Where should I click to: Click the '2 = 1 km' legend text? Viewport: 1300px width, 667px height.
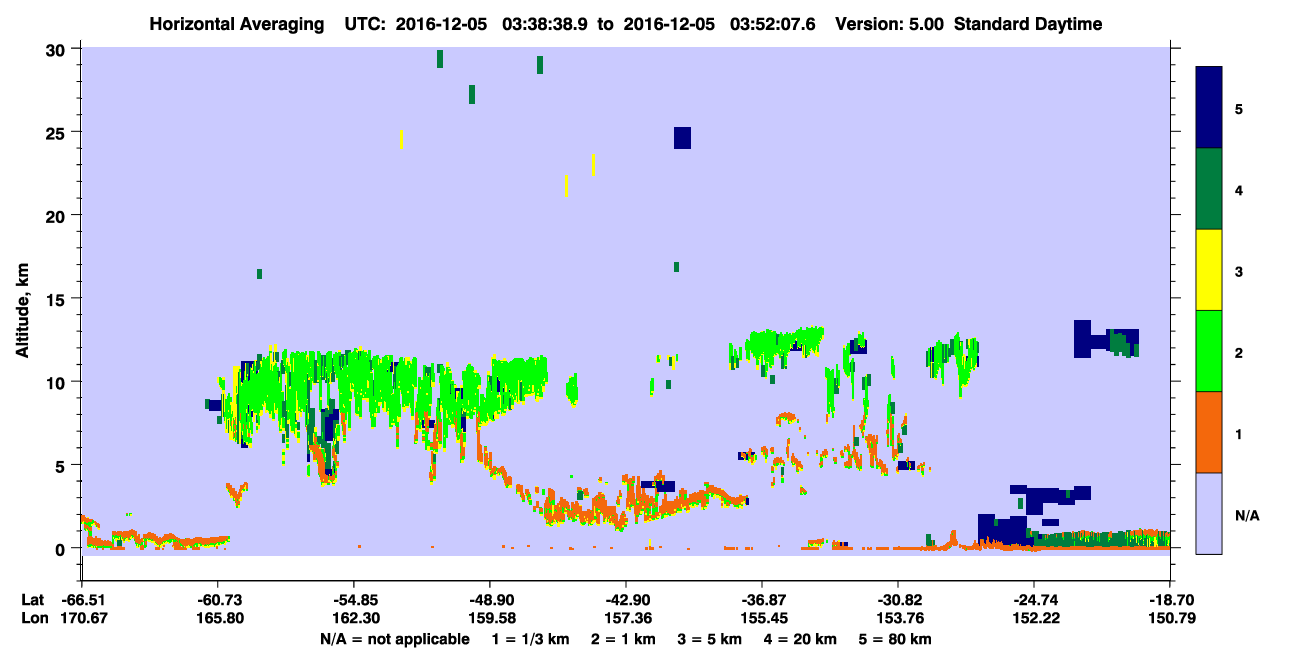pos(625,639)
